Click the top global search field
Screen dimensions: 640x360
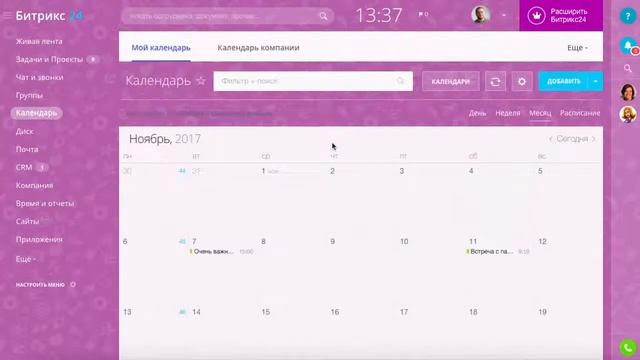click(x=227, y=16)
